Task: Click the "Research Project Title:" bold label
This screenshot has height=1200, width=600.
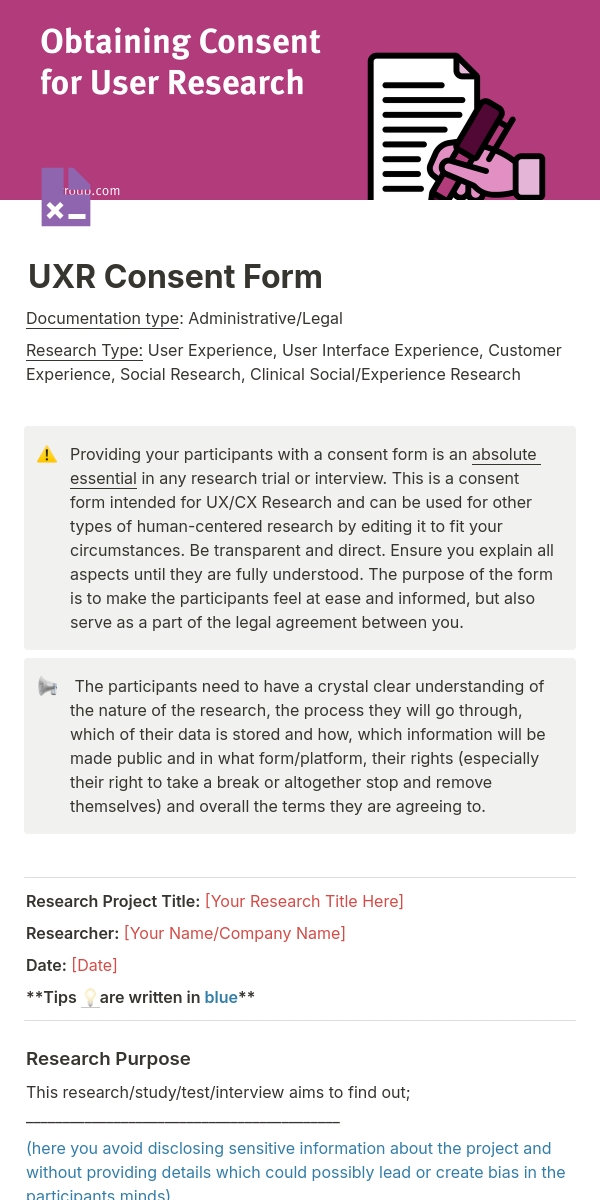Action: [x=113, y=901]
